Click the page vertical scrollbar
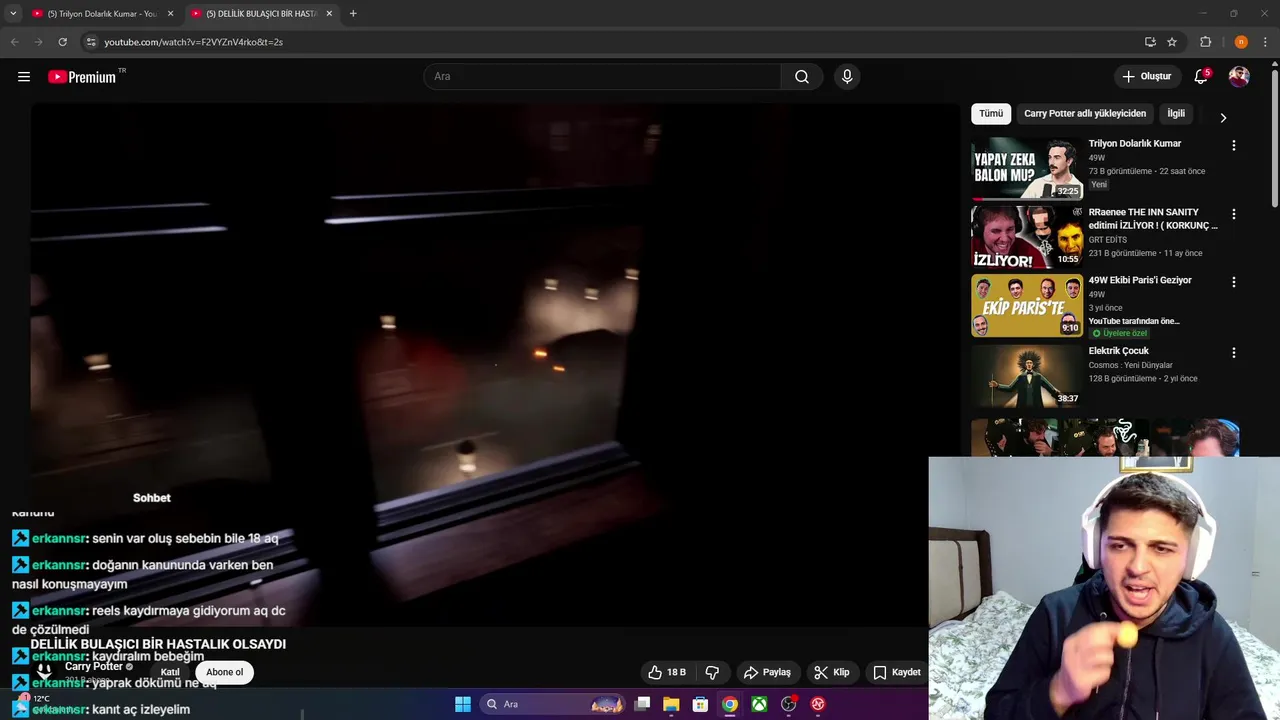The image size is (1280, 720). [x=1275, y=140]
